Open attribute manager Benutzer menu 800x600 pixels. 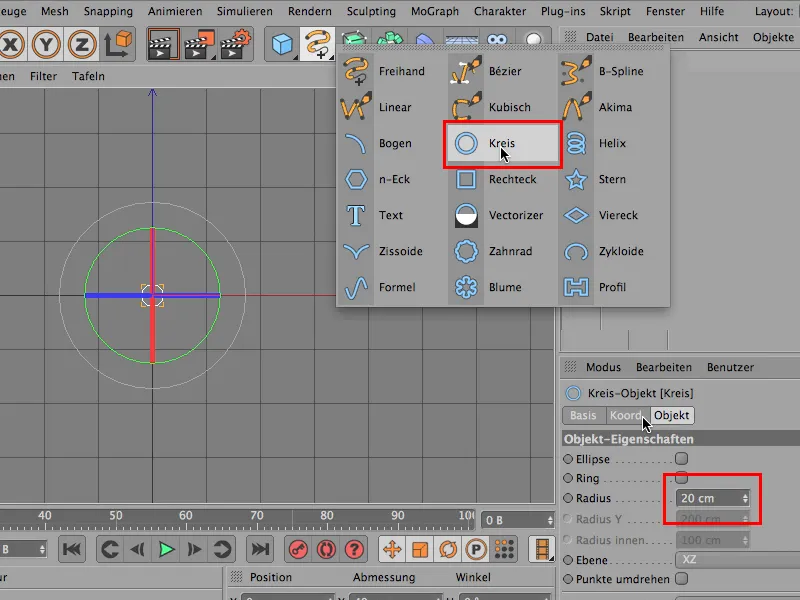click(730, 367)
